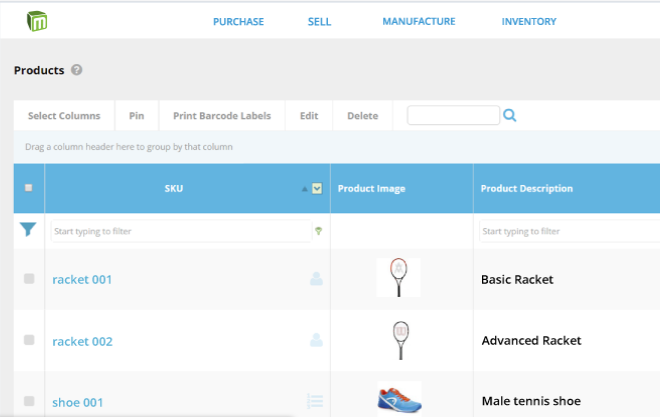Click the small green filter icon in SKU filter
The image size is (660, 417).
[319, 231]
